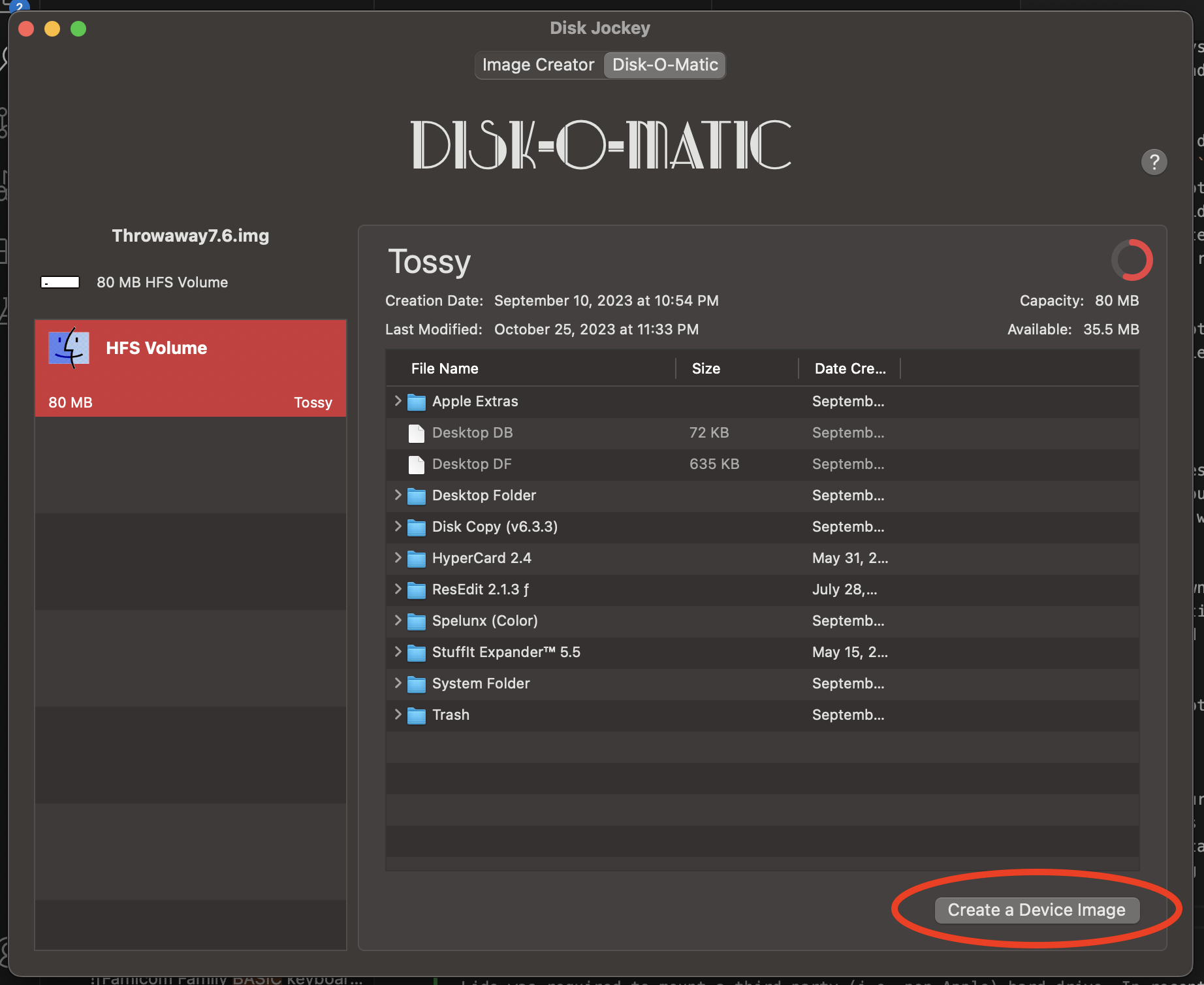Click the System Folder folder icon

point(417,684)
